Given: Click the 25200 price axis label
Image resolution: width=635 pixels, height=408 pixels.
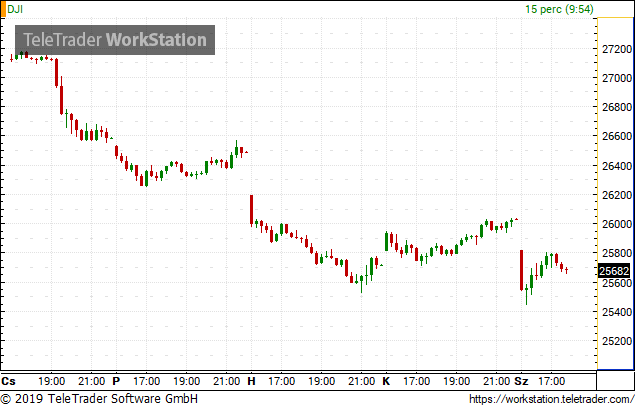Looking at the screenshot, I should click(617, 341).
